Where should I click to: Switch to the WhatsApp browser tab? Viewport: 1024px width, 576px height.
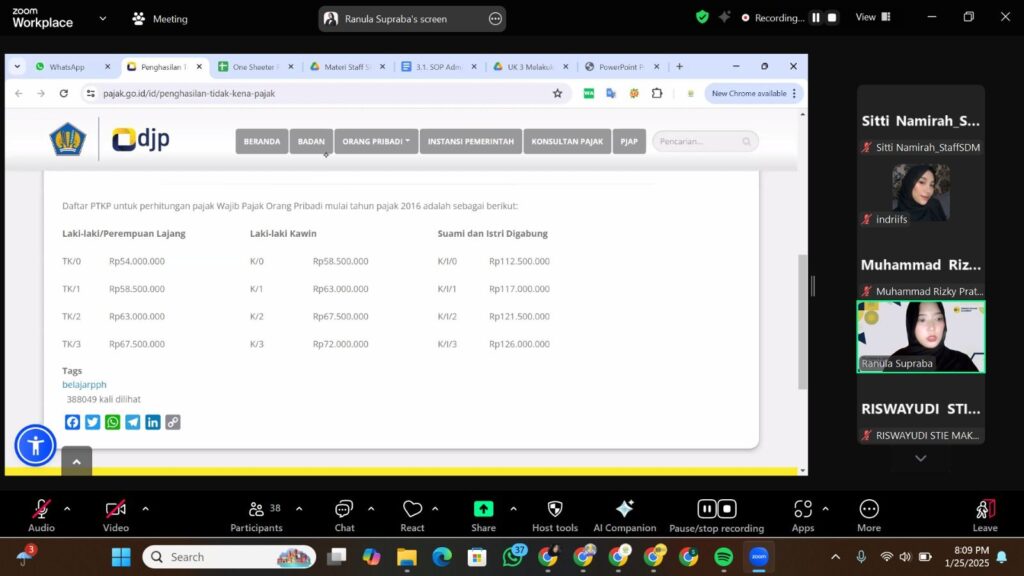click(67, 67)
